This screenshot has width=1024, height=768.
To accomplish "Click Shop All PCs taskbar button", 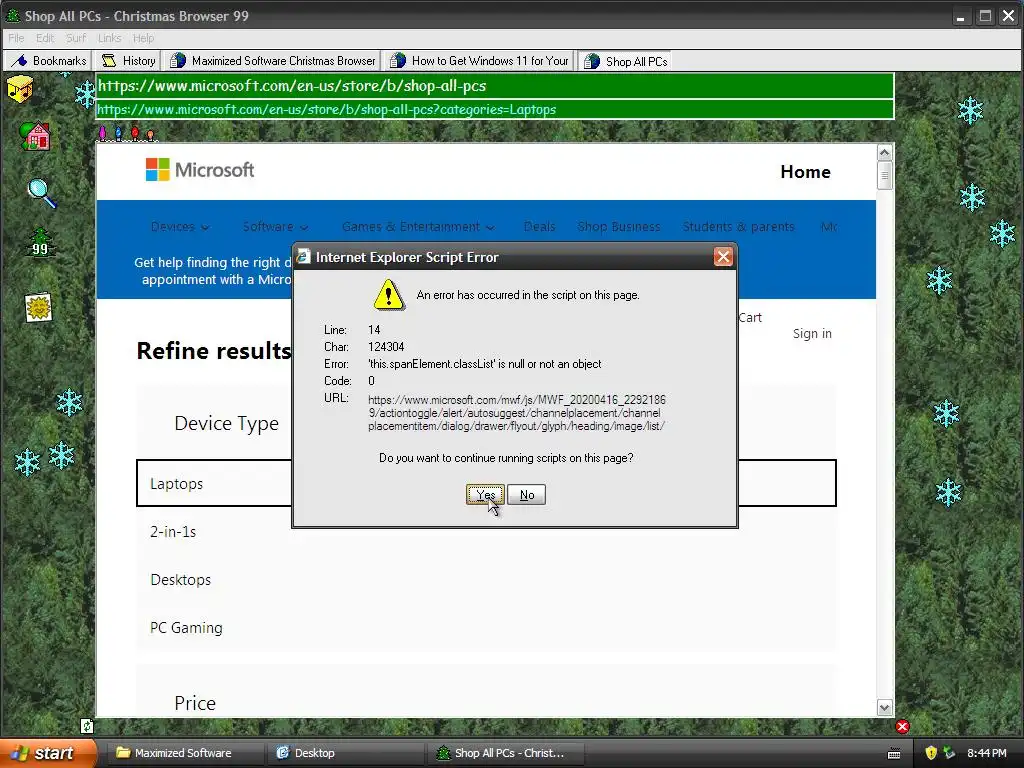I will point(506,753).
